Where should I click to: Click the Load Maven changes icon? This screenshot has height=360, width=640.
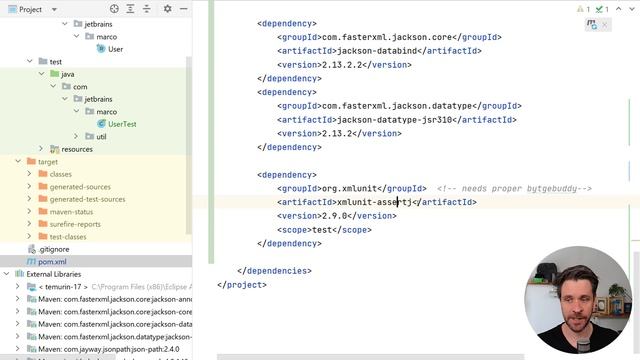pyautogui.click(x=592, y=25)
